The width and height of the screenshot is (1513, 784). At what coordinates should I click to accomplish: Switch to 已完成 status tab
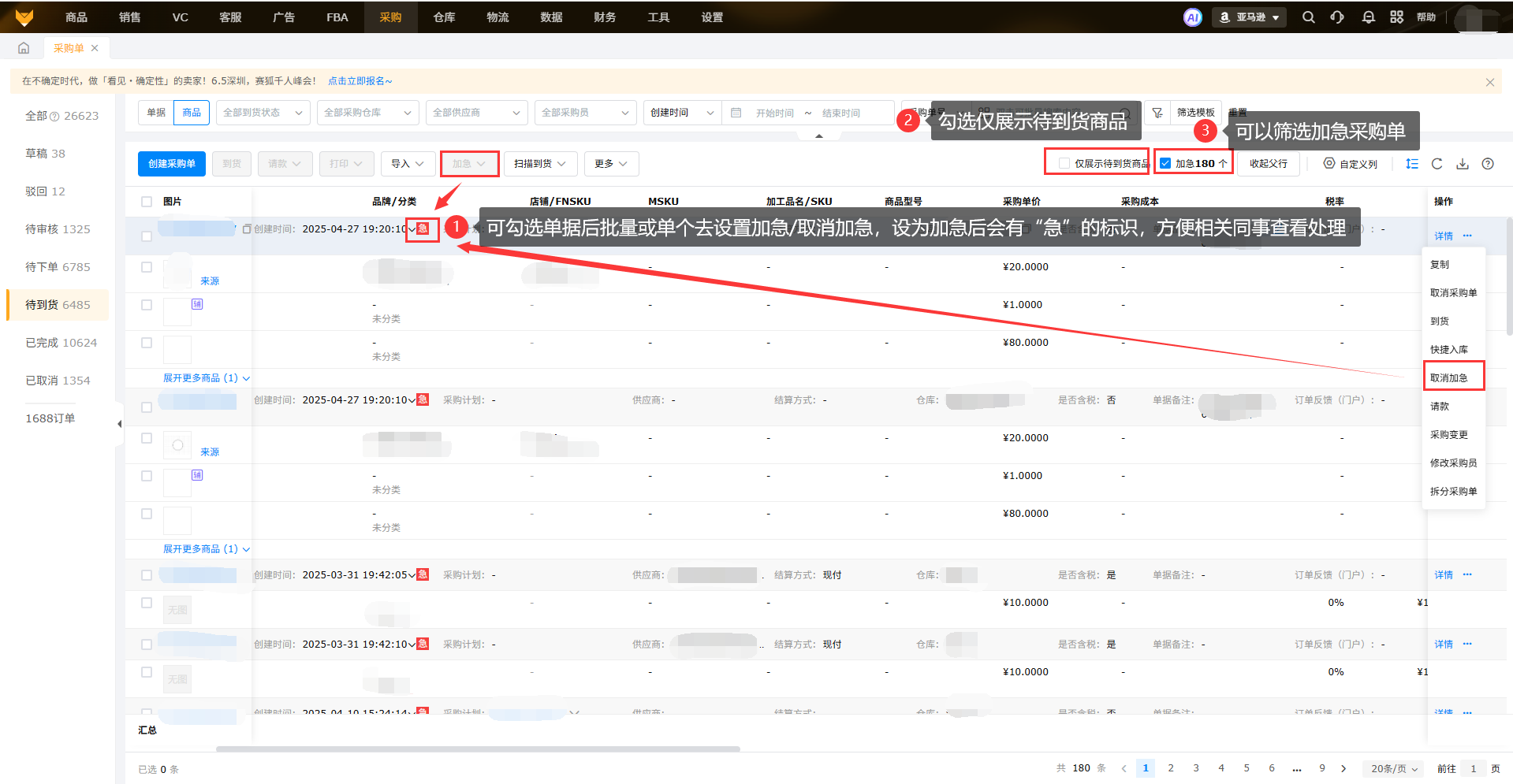[x=61, y=343]
